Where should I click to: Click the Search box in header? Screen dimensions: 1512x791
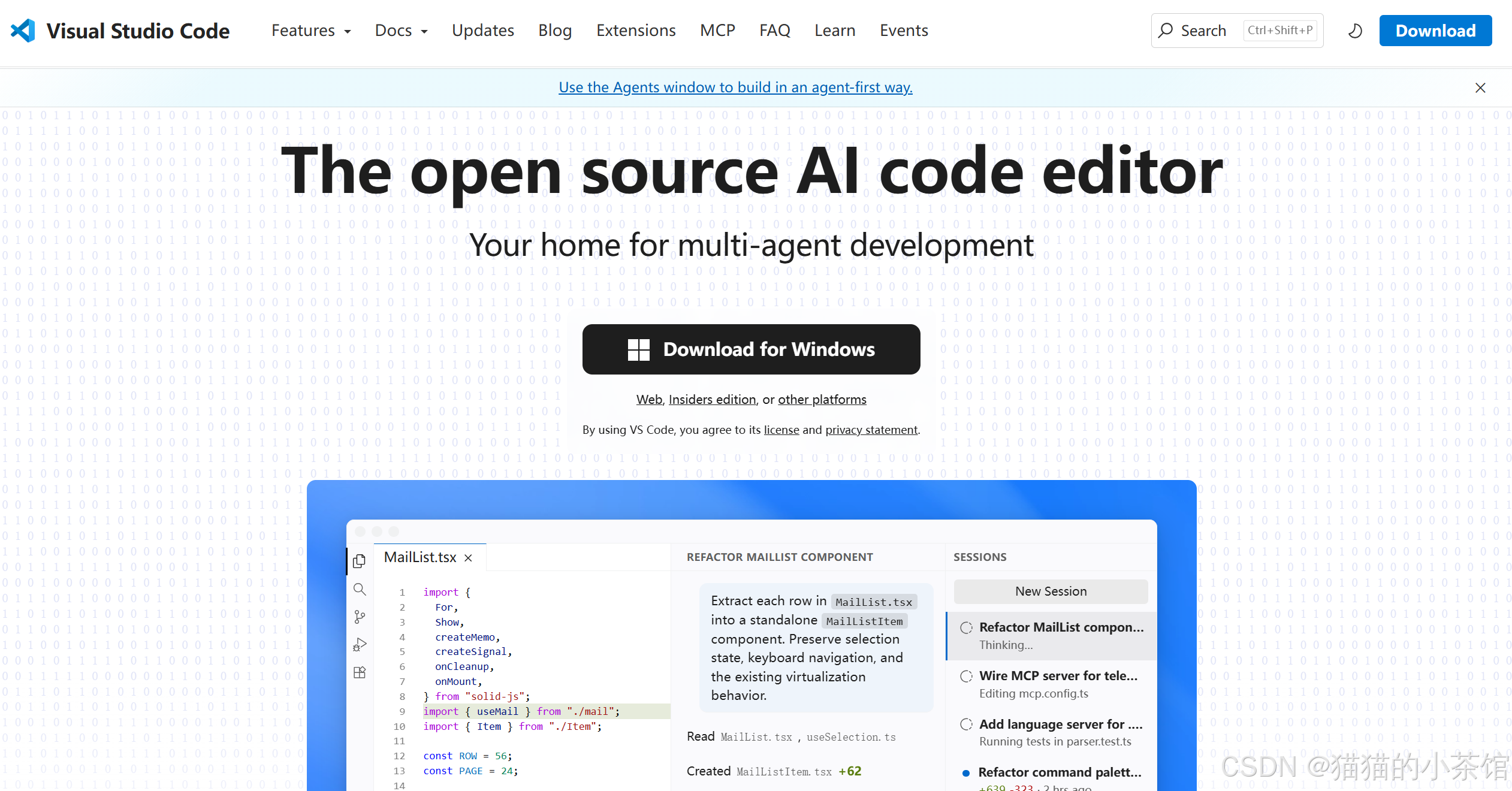click(x=1237, y=31)
